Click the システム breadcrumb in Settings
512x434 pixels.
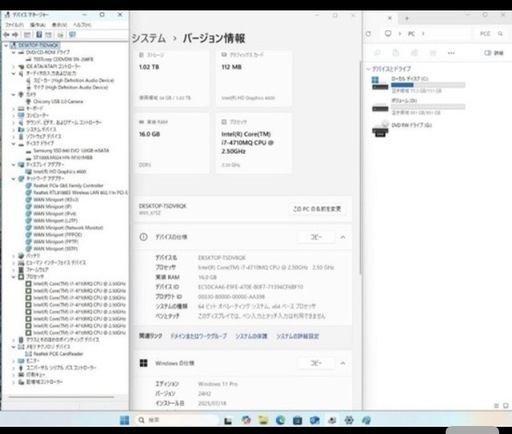[x=149, y=38]
